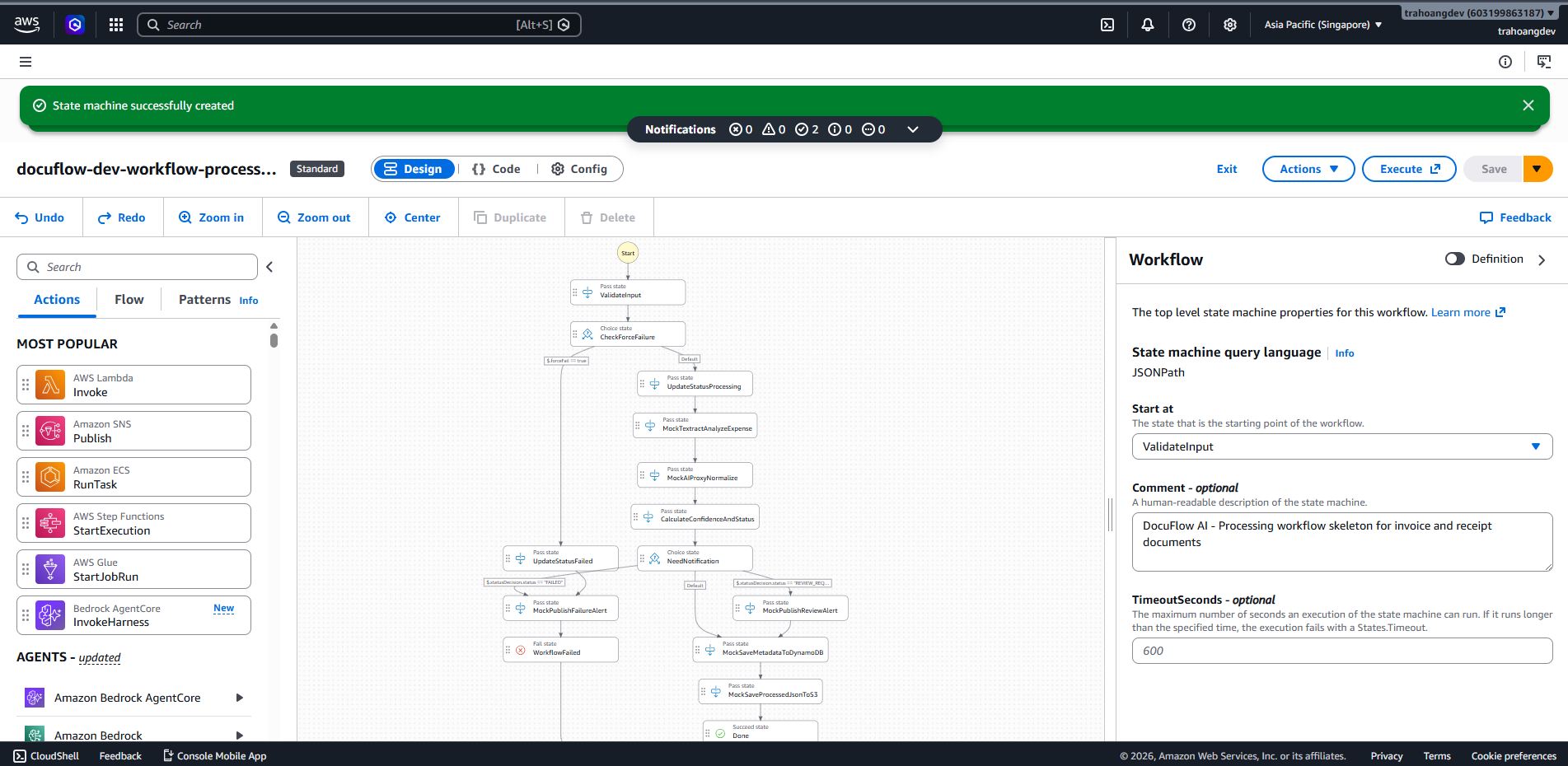Select the CheckForceFailure choice state
The height and width of the screenshot is (766, 1568).
[x=628, y=334]
